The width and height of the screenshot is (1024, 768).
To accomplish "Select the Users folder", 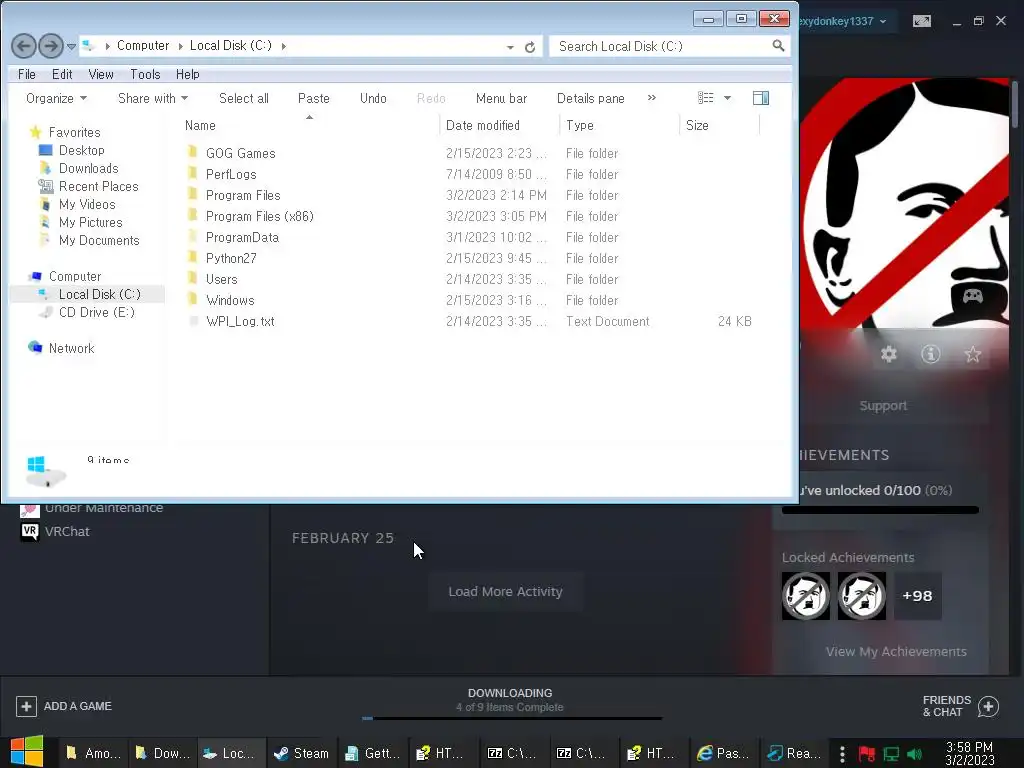I will coord(221,279).
